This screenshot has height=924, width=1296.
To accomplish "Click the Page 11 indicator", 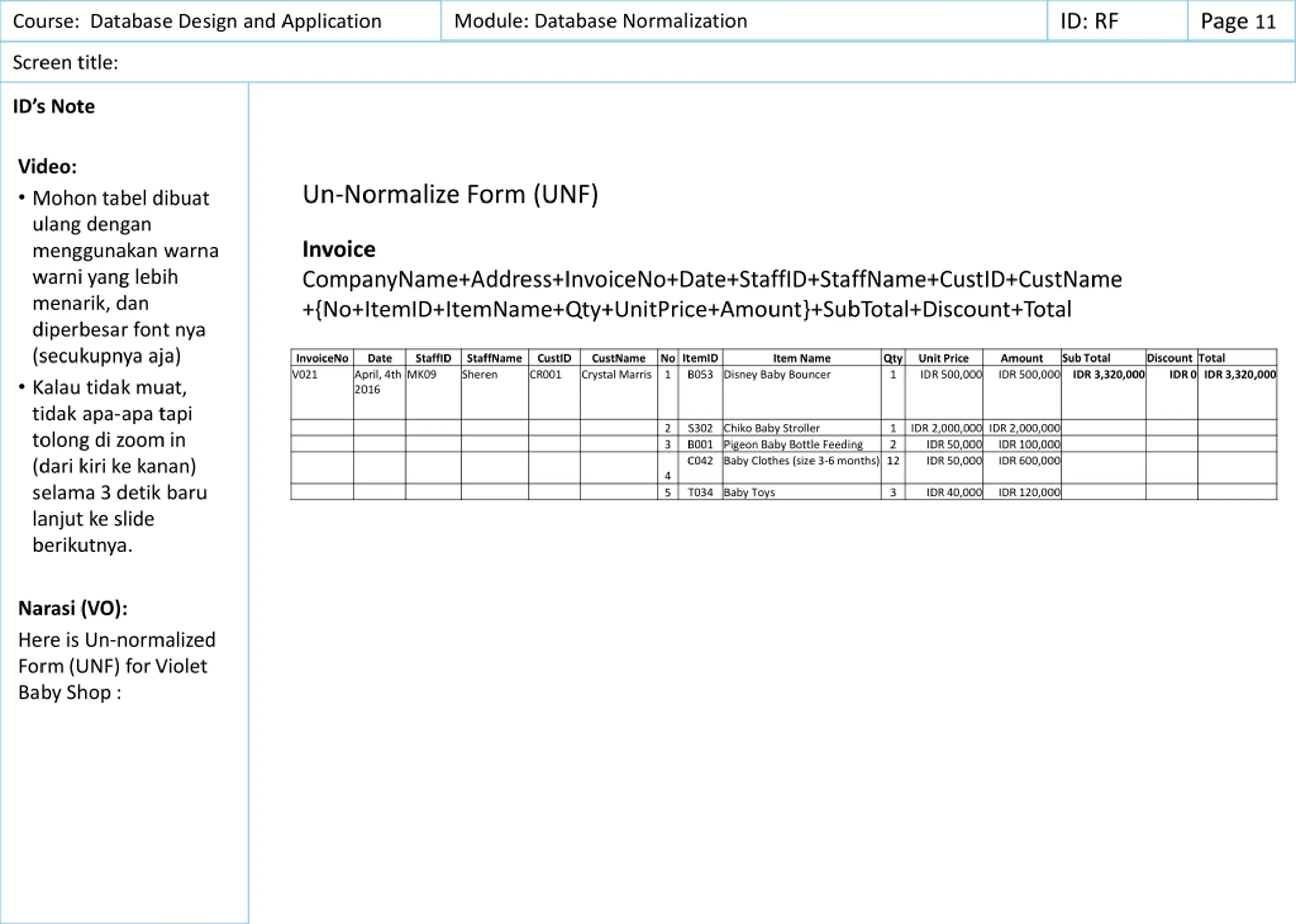I will click(x=1238, y=22).
